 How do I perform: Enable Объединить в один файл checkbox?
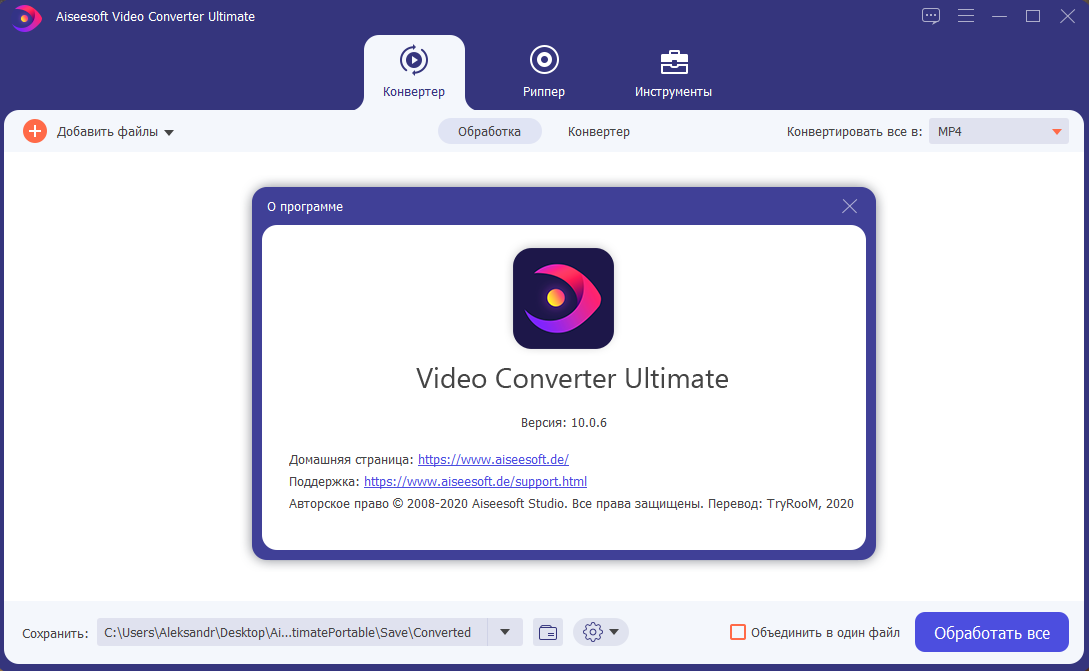click(738, 632)
